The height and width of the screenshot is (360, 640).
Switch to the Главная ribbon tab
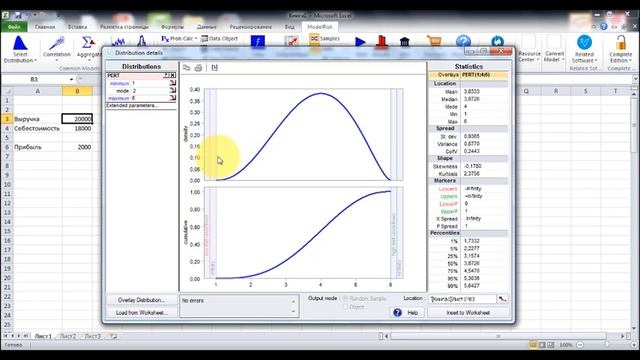tap(45, 27)
